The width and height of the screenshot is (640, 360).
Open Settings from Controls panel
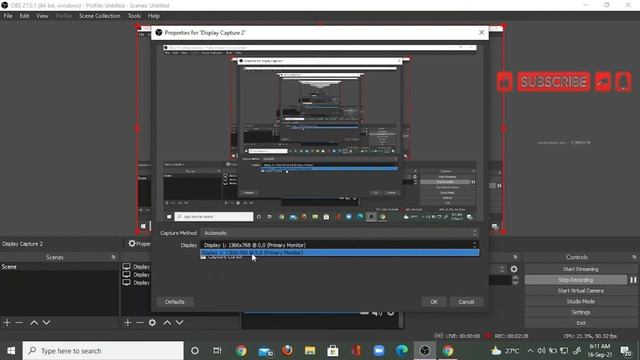tap(581, 312)
